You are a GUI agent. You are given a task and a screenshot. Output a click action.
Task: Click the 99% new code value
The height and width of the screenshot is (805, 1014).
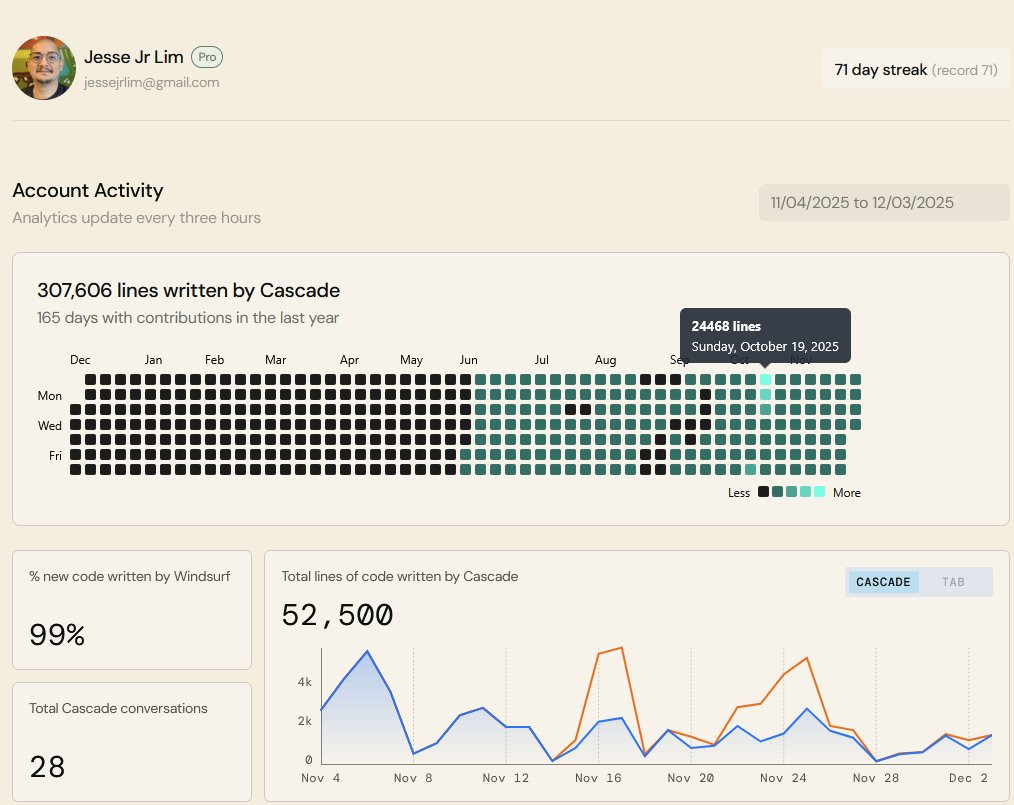tap(57, 634)
